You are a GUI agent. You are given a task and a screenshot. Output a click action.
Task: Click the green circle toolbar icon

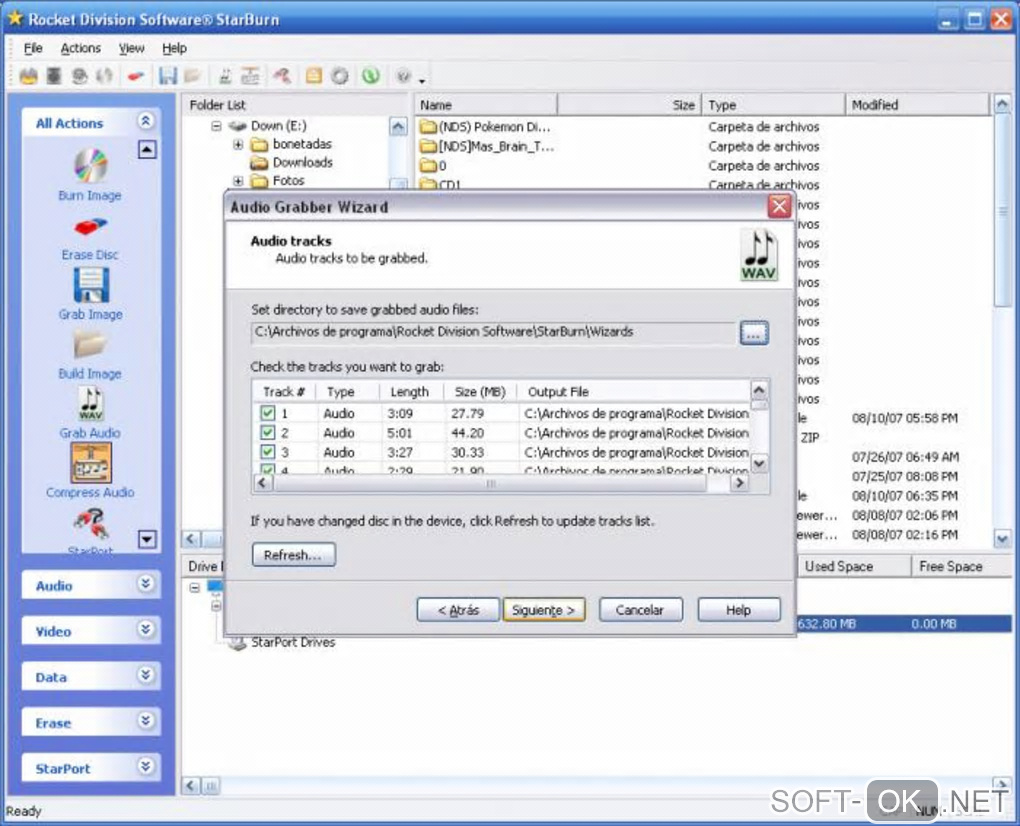(371, 76)
